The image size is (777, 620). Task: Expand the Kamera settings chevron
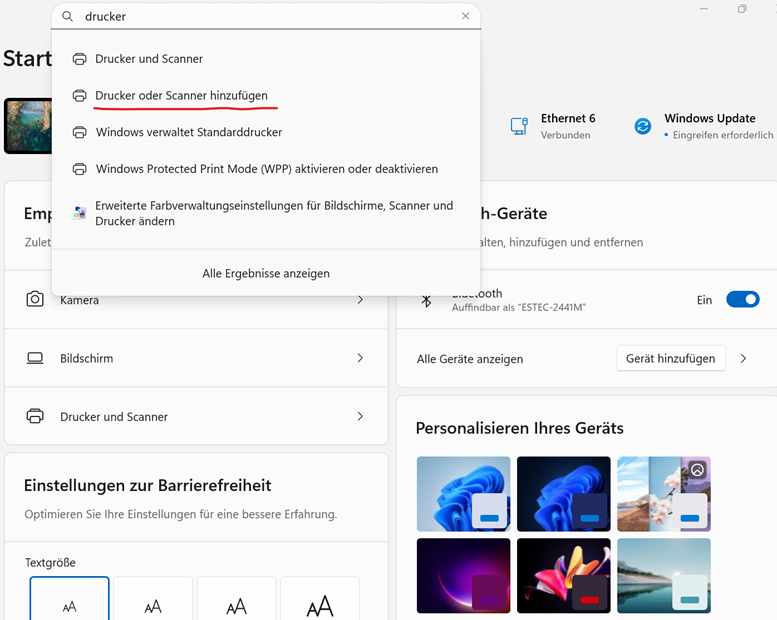coord(360,299)
